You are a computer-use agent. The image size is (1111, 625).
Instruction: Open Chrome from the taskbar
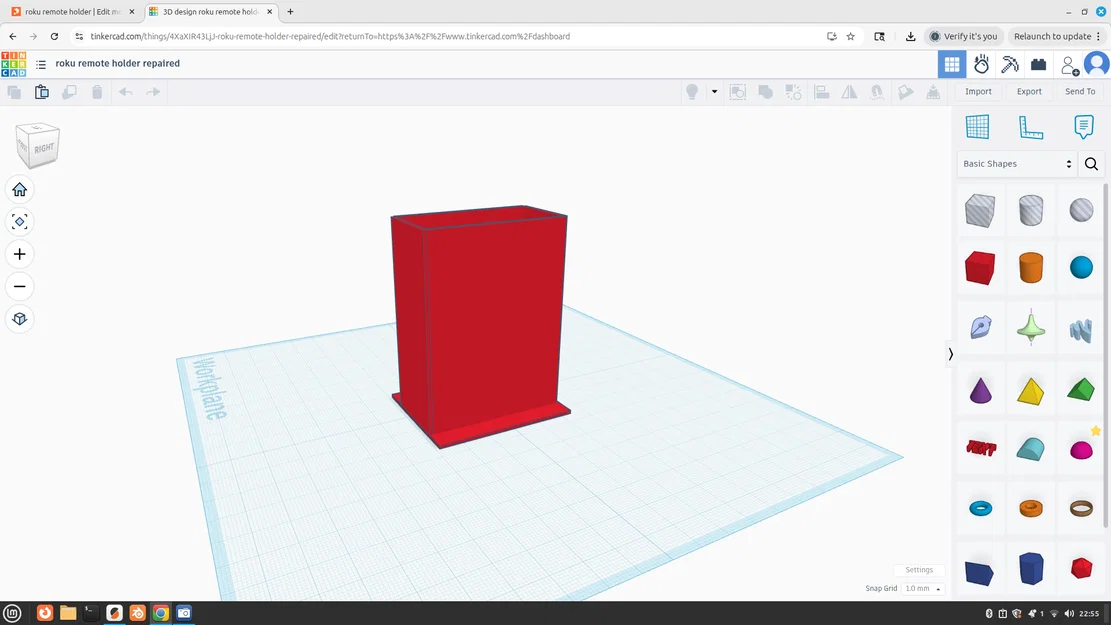click(161, 613)
